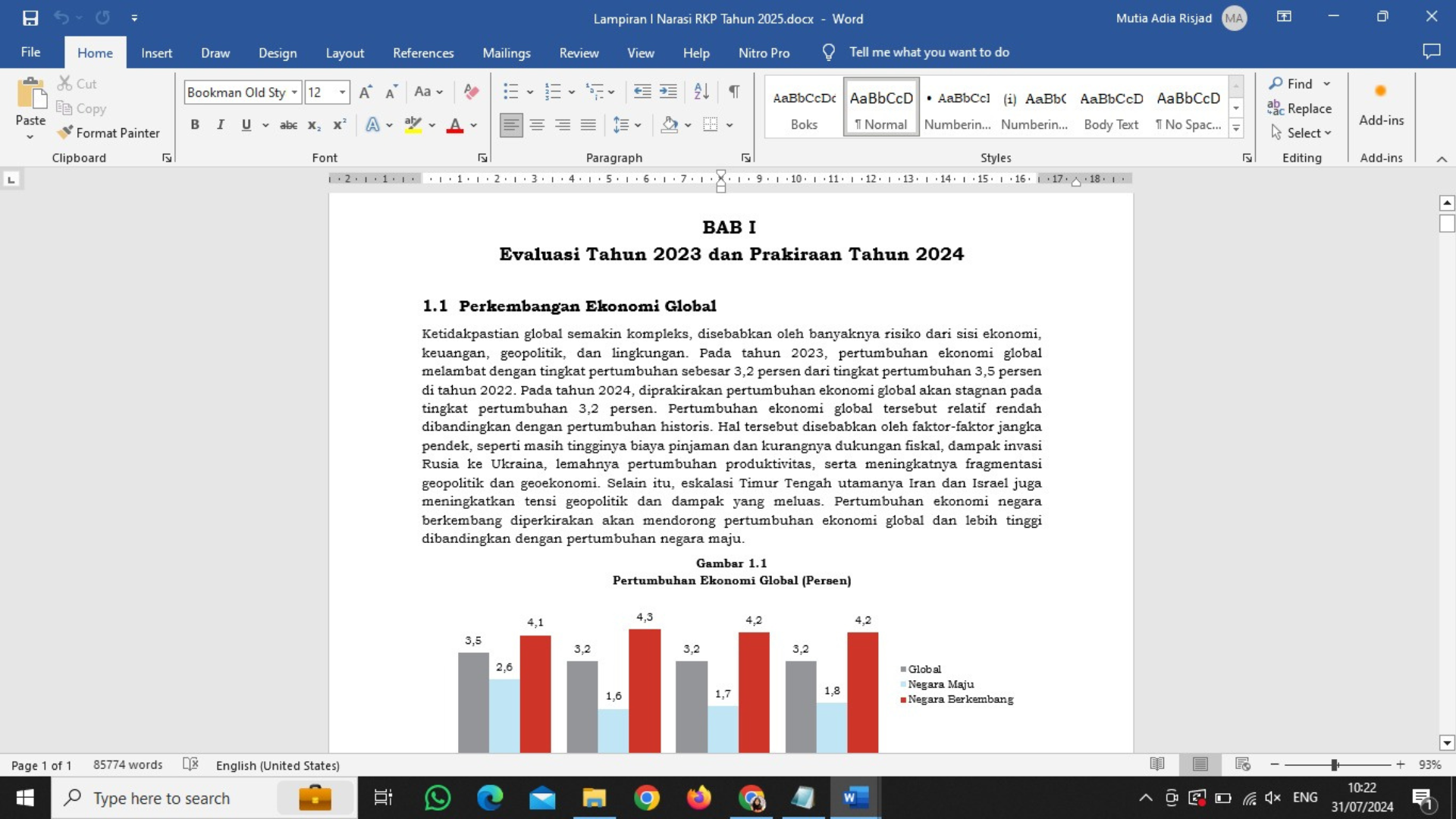Click the Replace button
Screen dimensions: 1456x819
(x=1300, y=108)
